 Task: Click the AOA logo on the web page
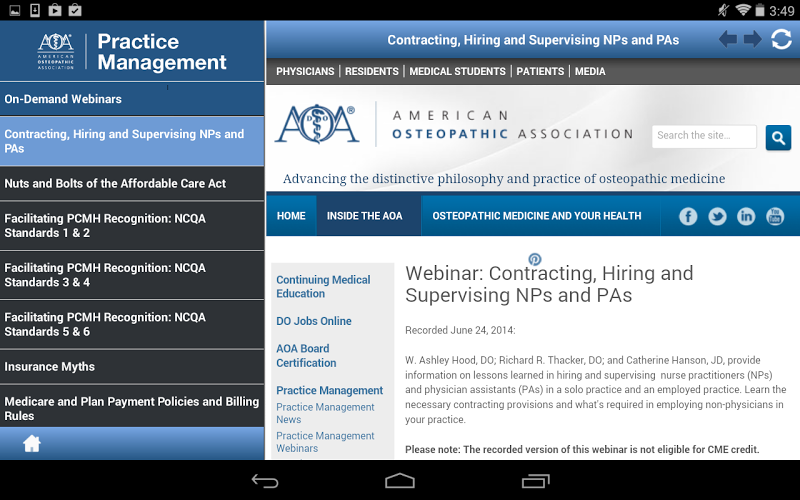317,124
